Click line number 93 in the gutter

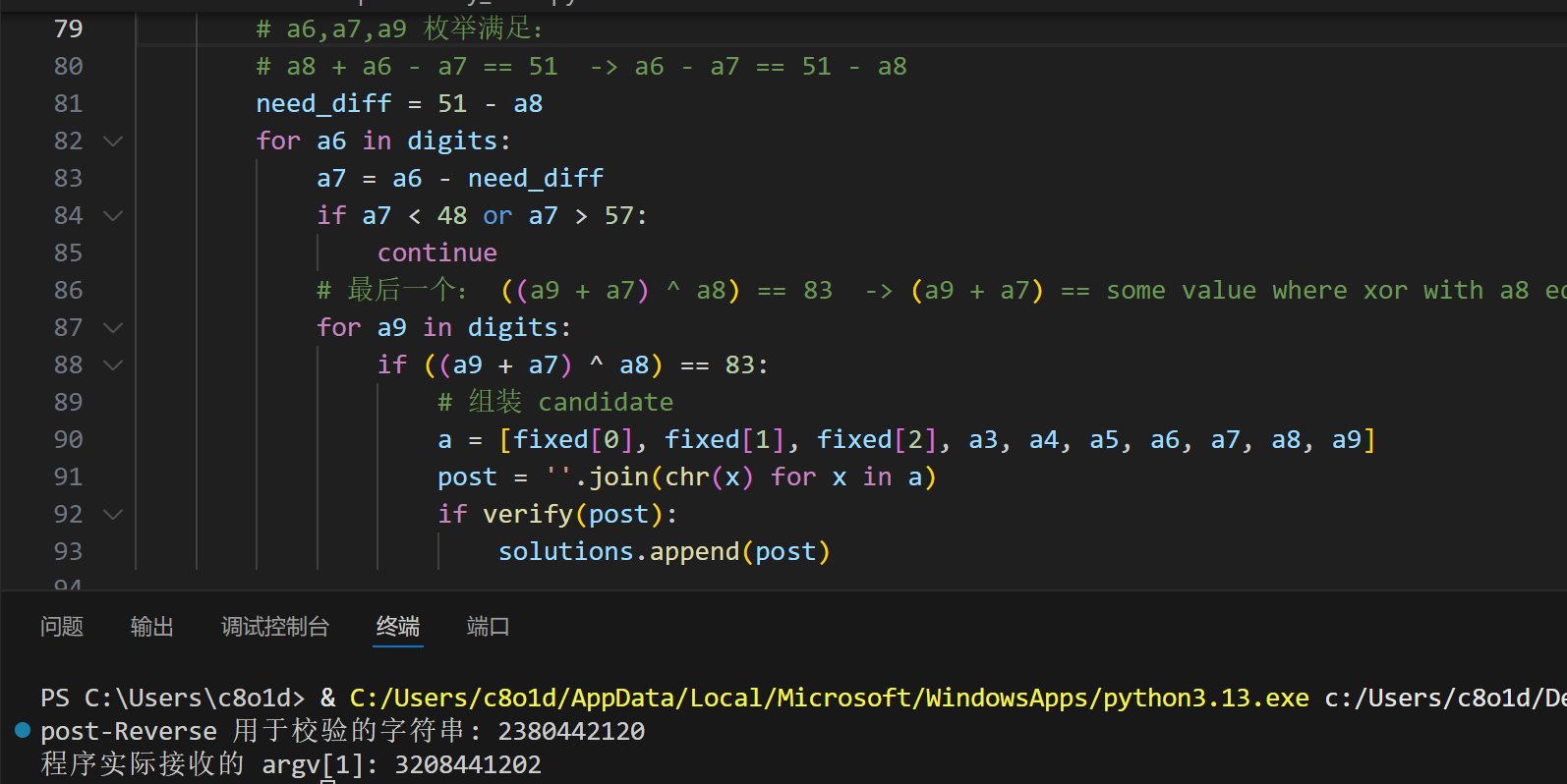pos(69,552)
